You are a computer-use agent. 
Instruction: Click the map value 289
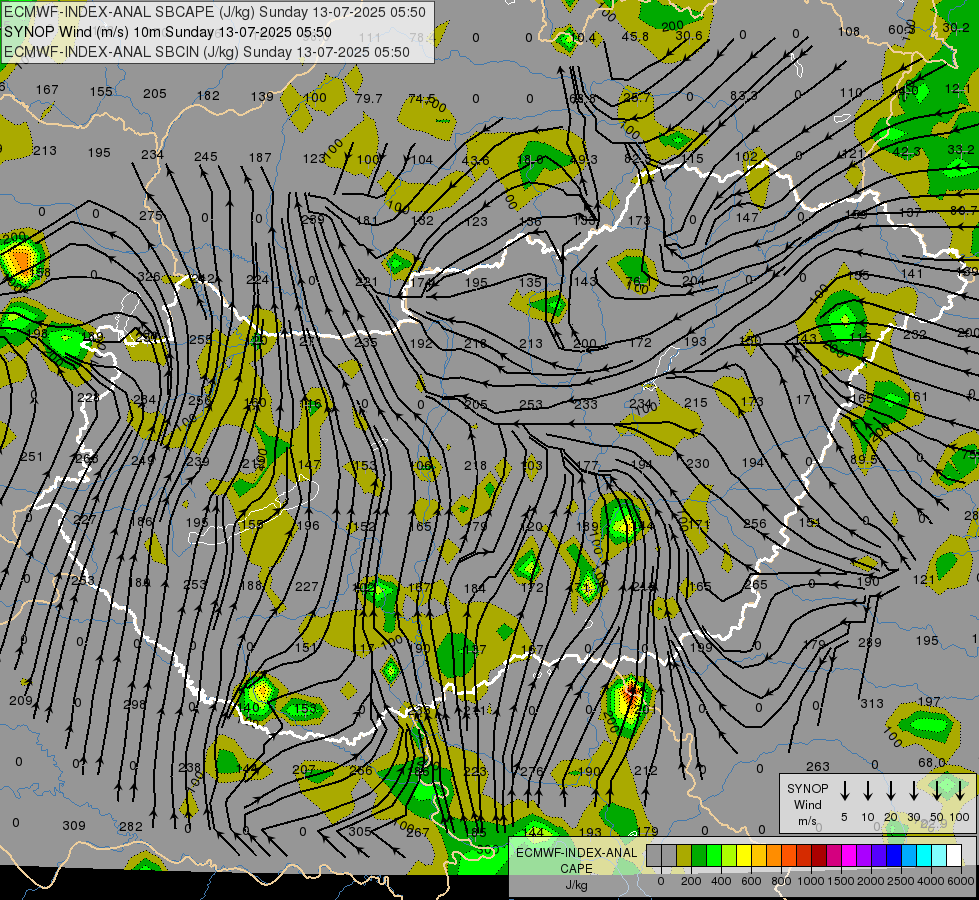click(x=870, y=642)
